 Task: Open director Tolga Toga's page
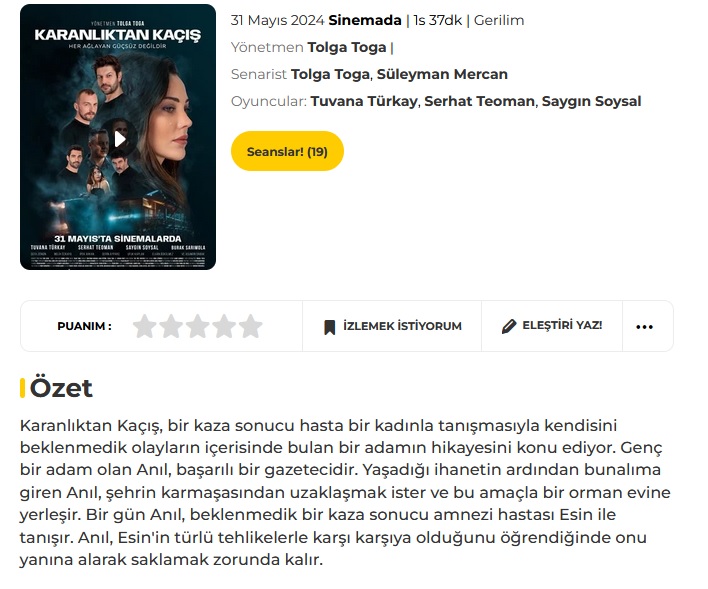(x=347, y=47)
